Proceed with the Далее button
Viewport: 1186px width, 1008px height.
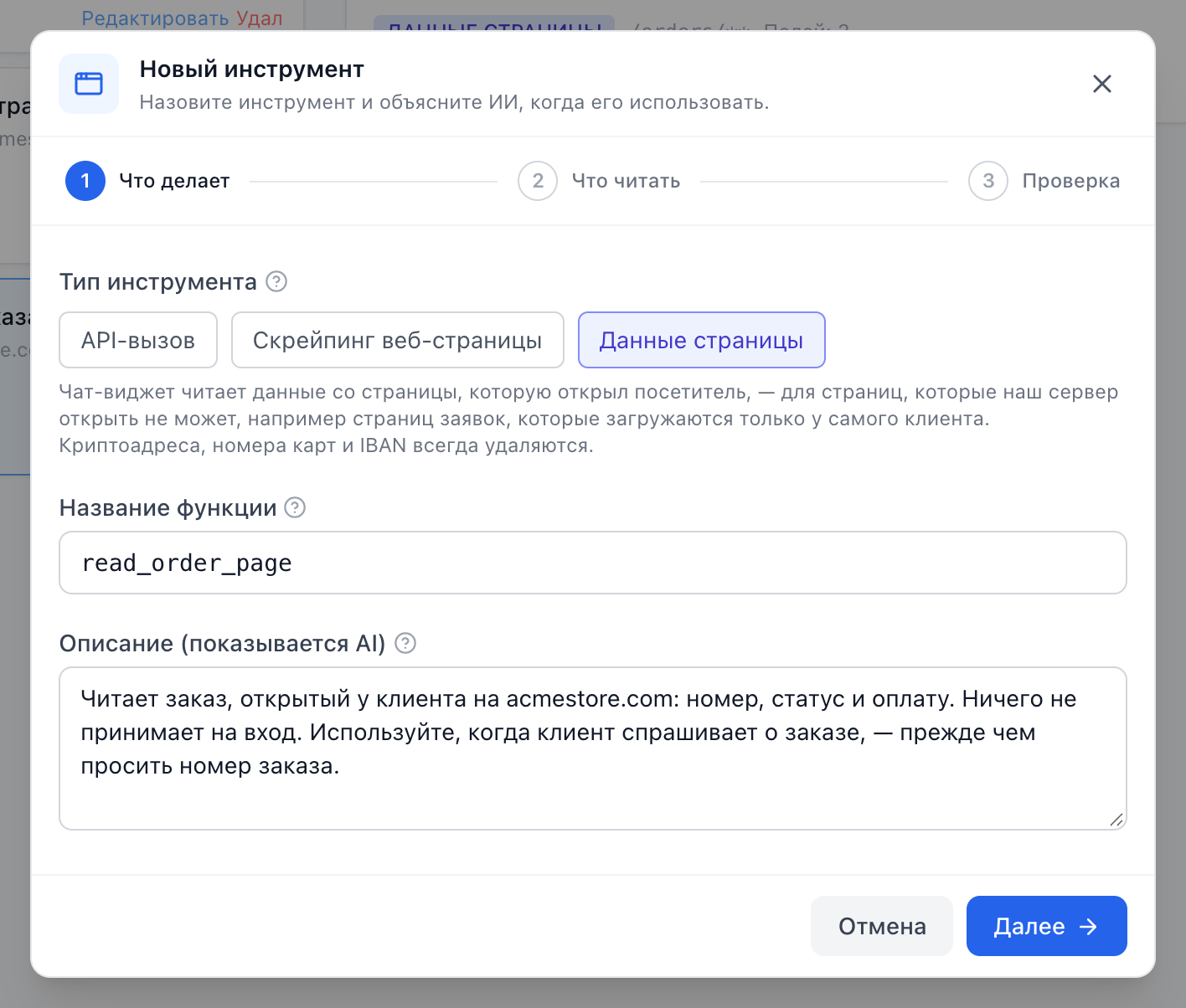(1047, 926)
